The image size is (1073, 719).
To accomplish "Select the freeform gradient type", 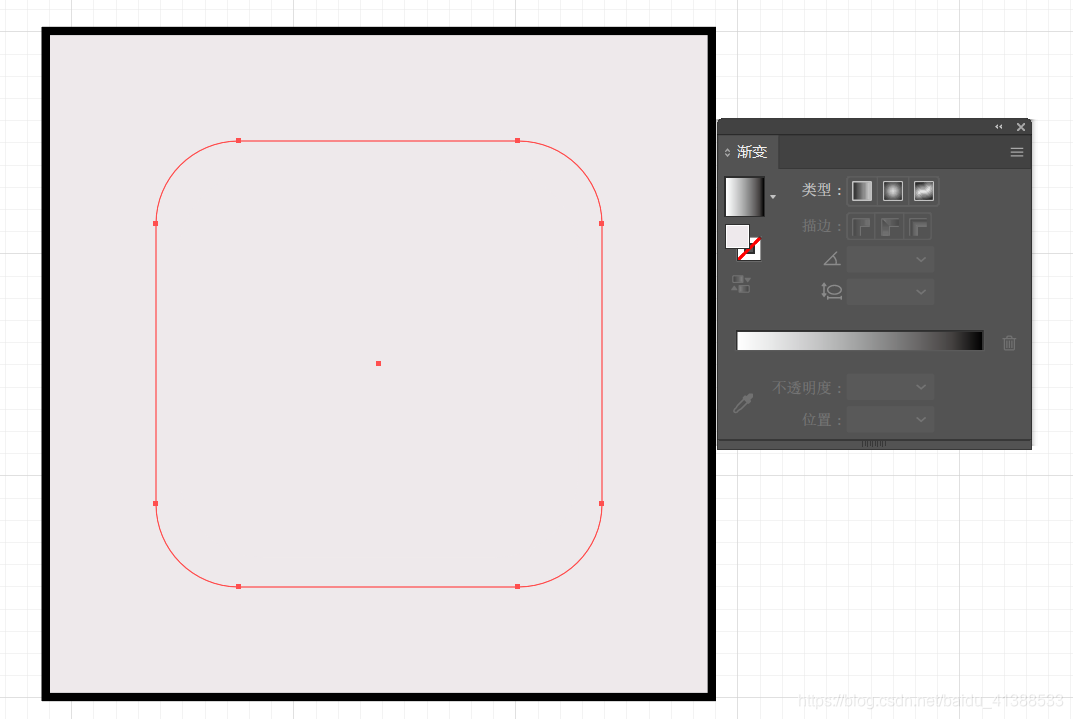I will (x=924, y=191).
